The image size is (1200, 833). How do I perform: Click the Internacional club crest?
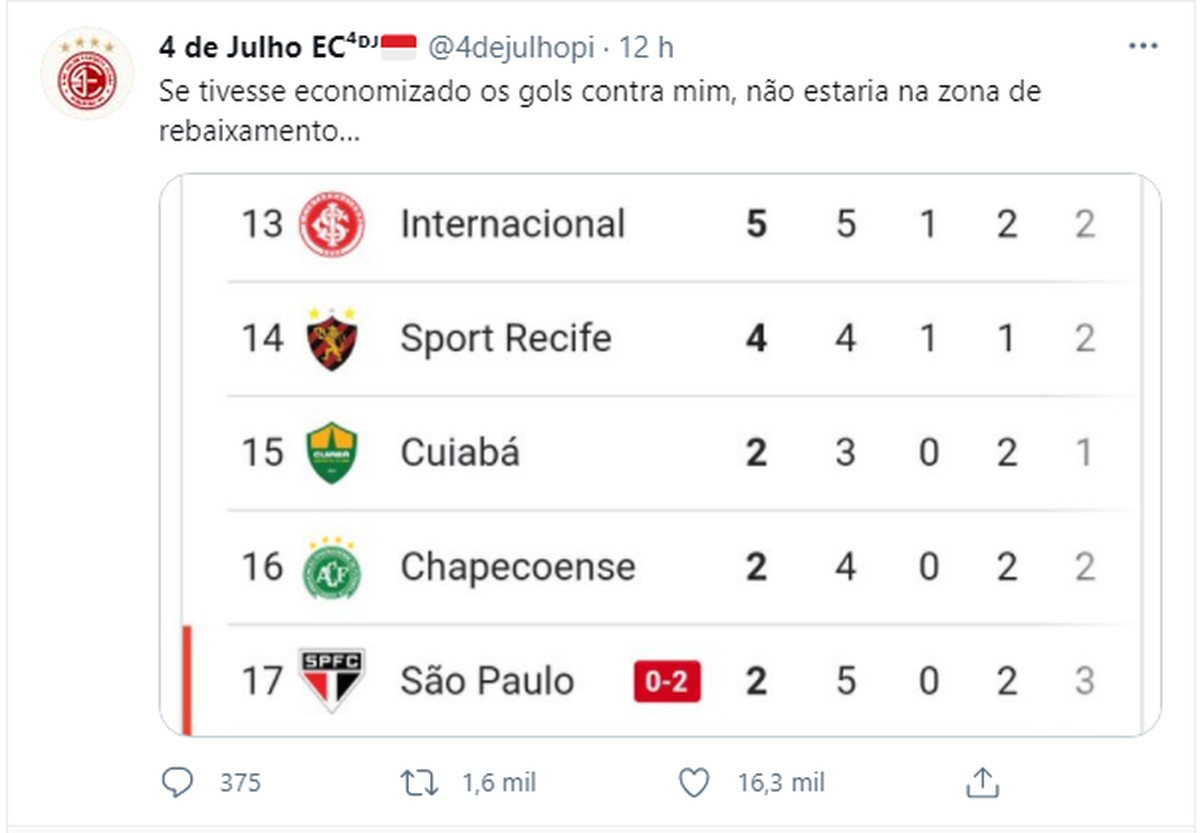pos(332,224)
